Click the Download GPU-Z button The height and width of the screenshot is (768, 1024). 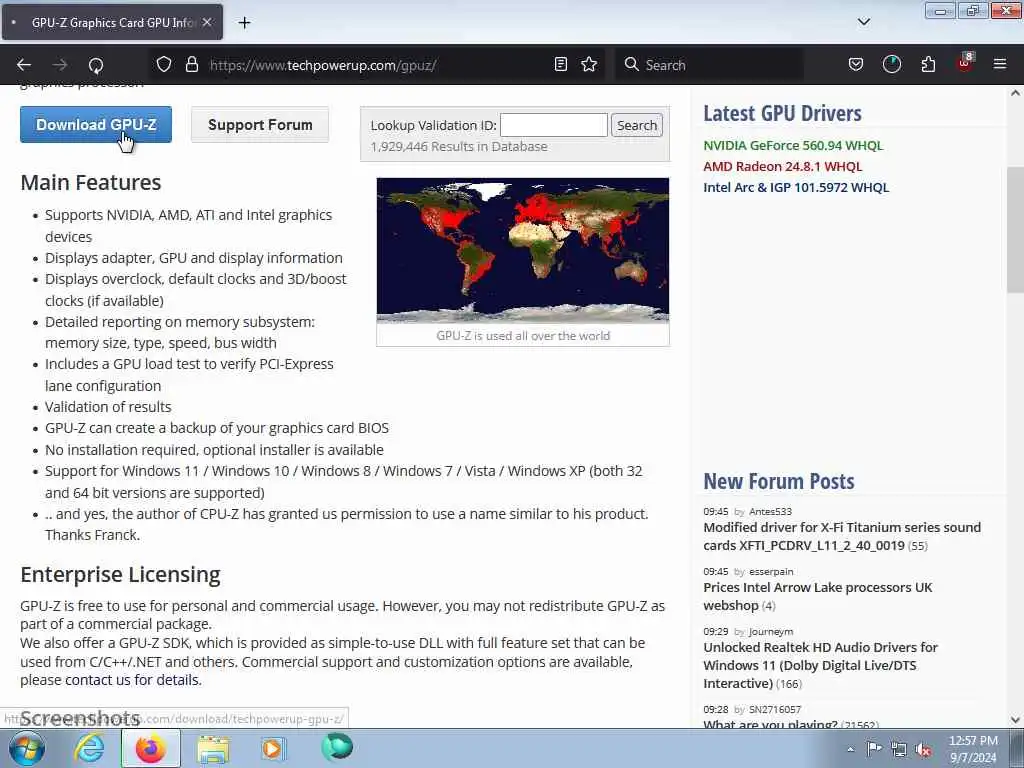(x=96, y=124)
